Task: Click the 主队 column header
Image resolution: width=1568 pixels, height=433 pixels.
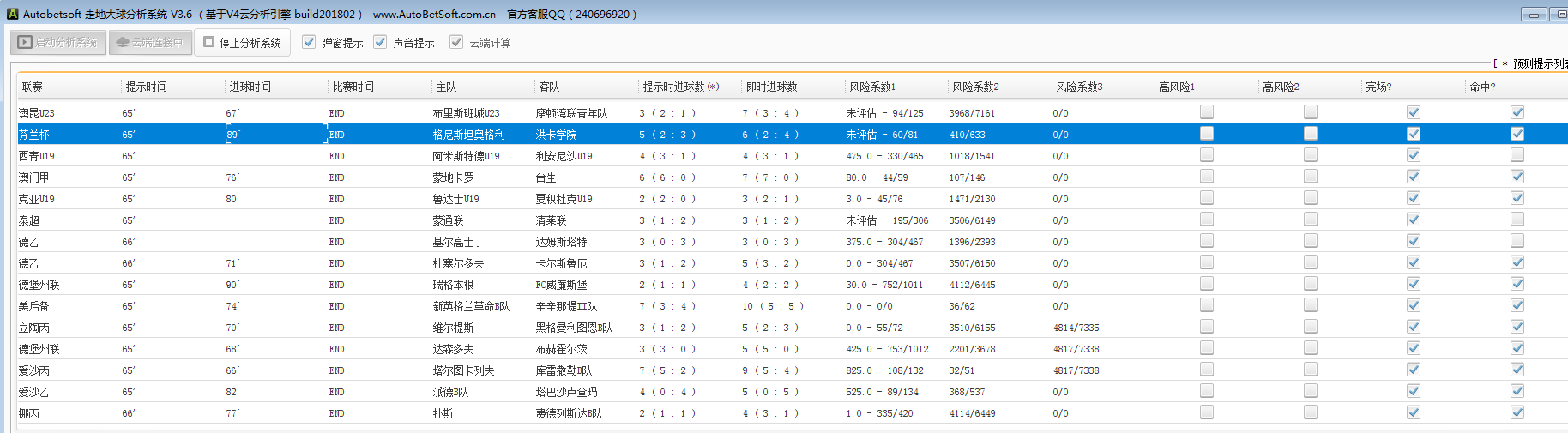Action: (x=446, y=87)
